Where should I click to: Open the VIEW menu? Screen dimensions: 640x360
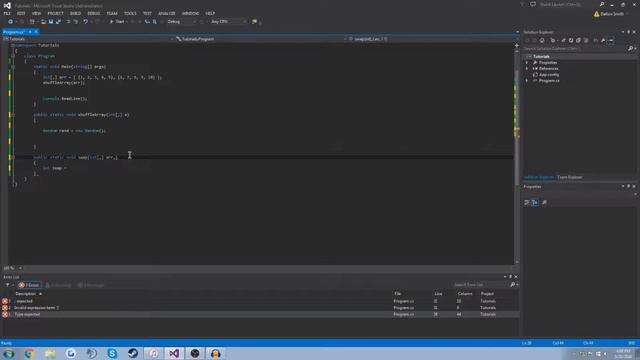click(x=36, y=13)
